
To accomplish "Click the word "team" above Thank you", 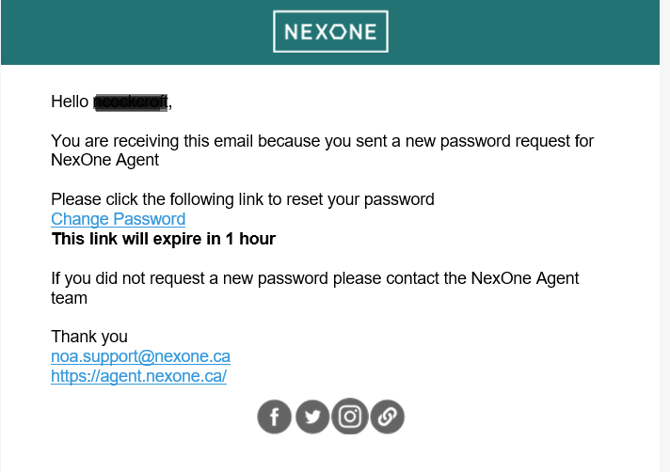I will pos(69,298).
